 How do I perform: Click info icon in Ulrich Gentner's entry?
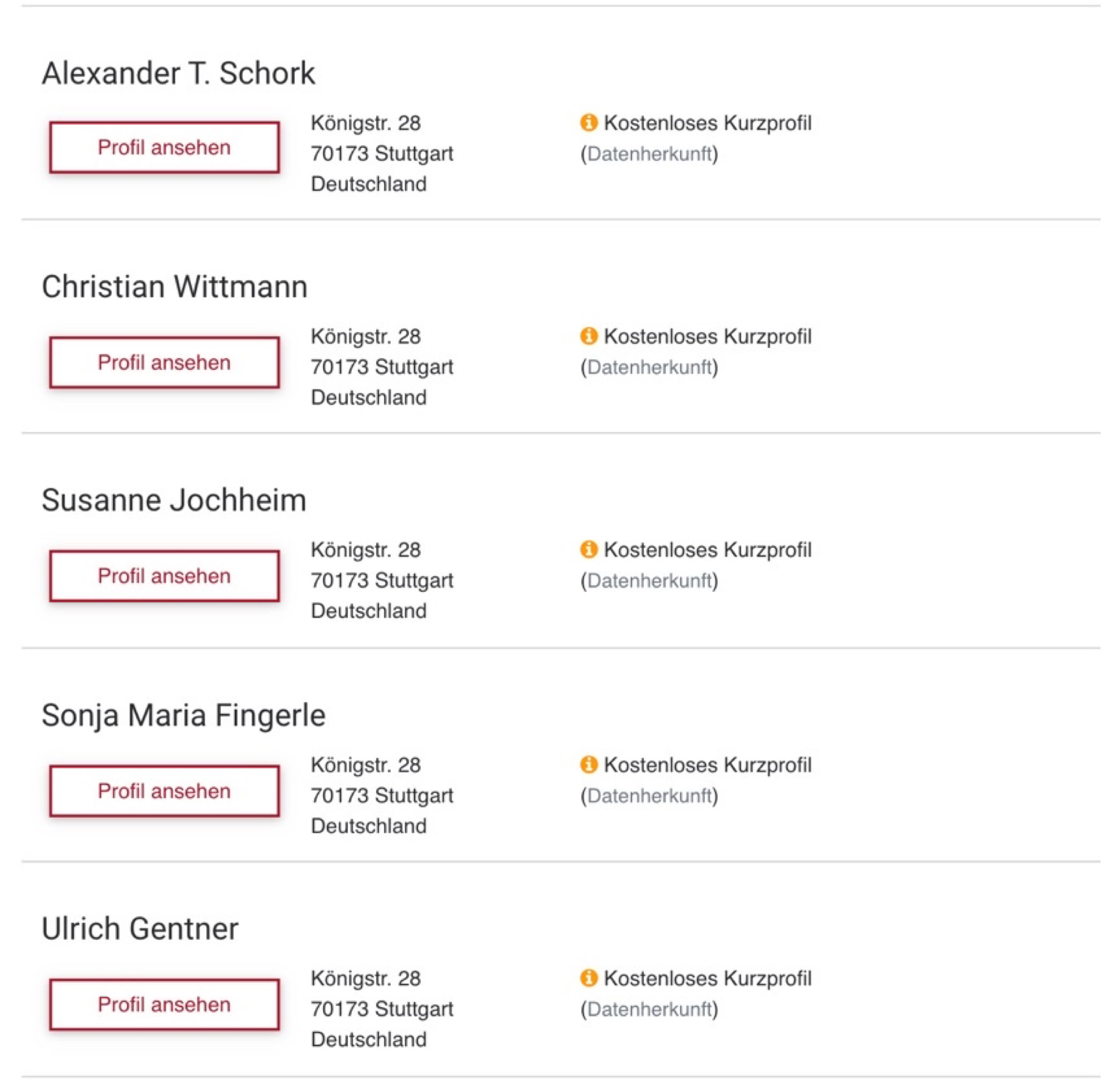[x=588, y=978]
